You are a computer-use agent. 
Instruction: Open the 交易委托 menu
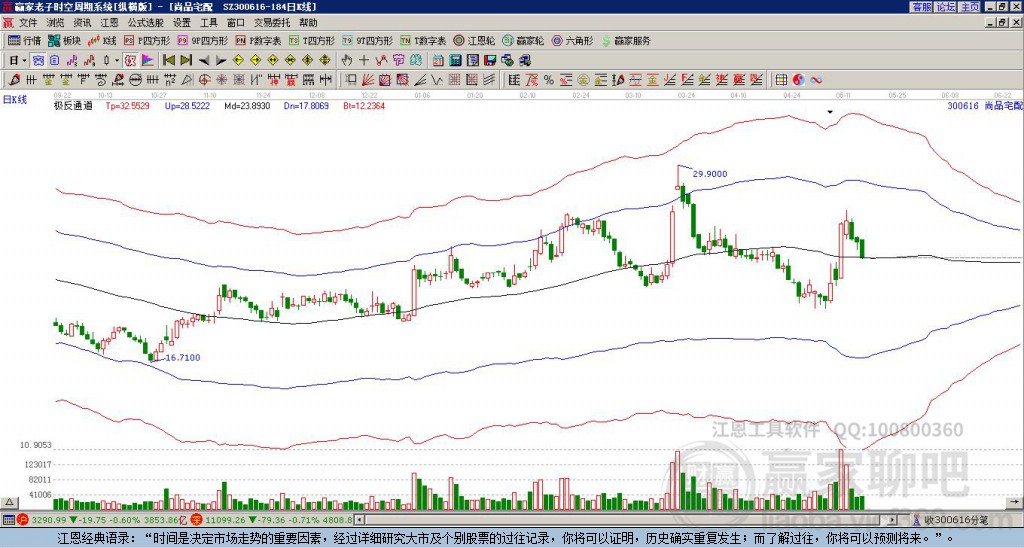[x=272, y=23]
